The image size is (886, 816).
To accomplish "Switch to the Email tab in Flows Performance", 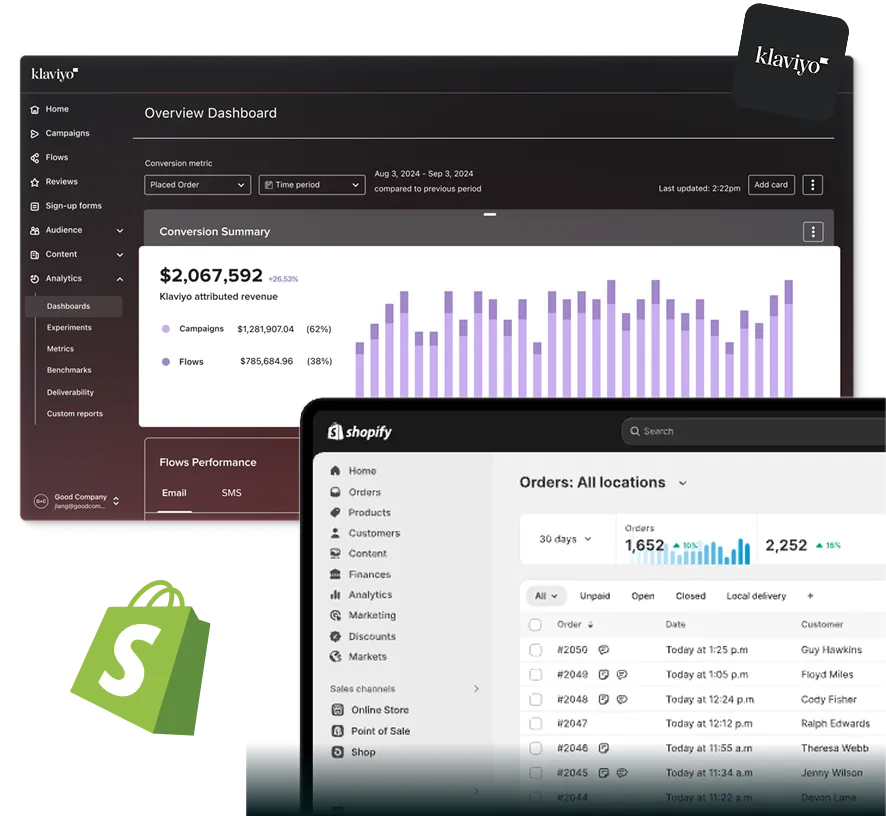I will 174,493.
